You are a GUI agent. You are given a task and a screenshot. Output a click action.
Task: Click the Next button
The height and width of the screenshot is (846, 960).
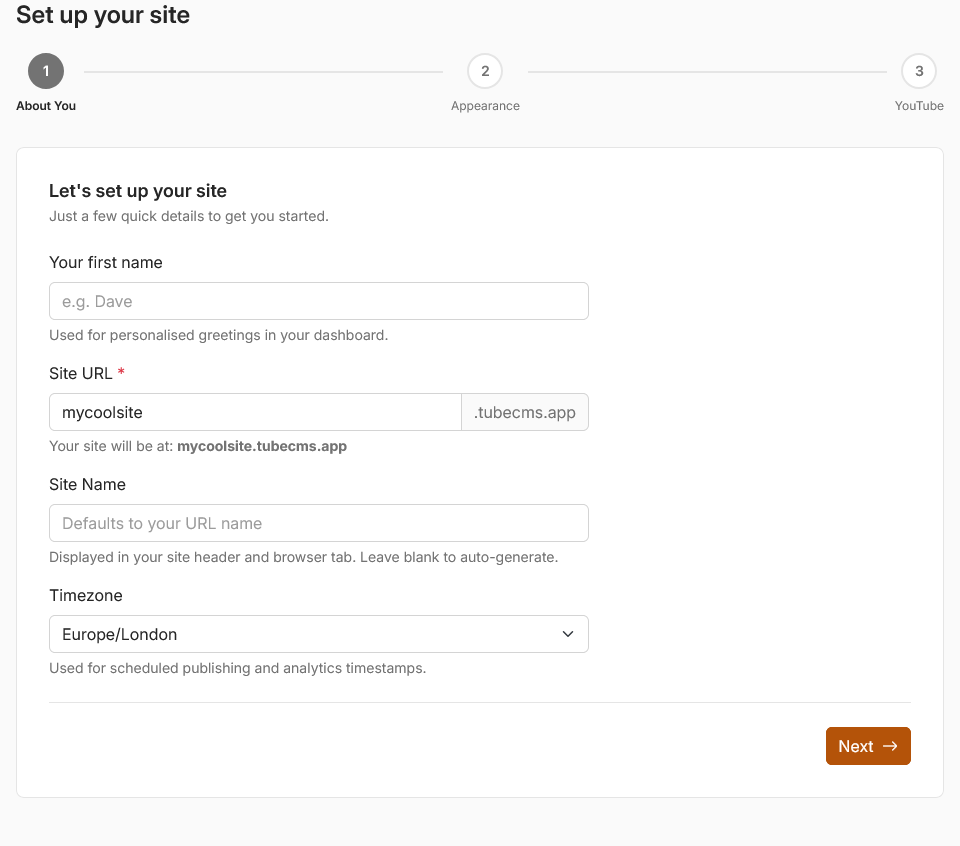click(x=868, y=745)
